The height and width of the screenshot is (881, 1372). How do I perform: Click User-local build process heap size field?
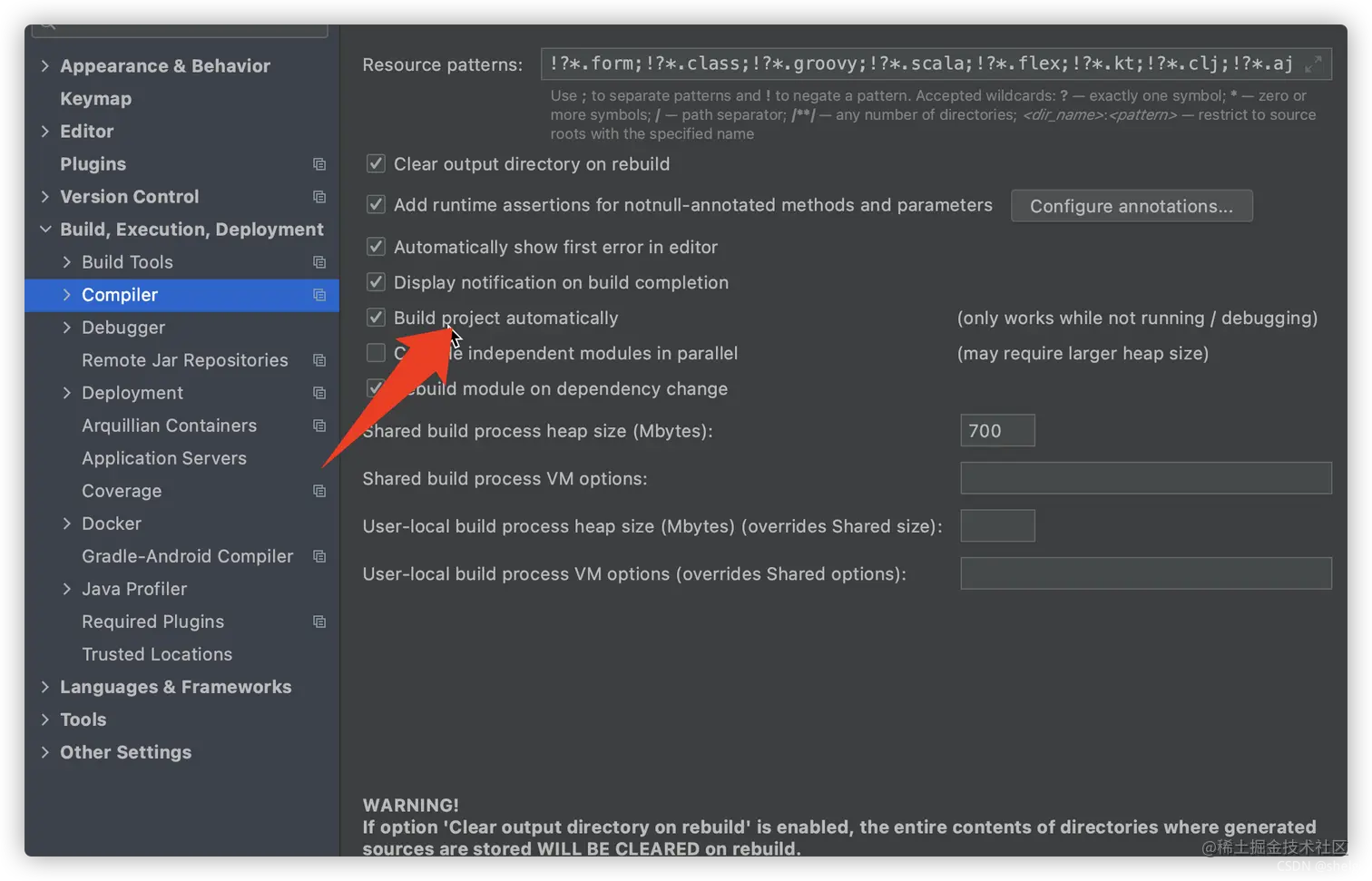click(997, 525)
